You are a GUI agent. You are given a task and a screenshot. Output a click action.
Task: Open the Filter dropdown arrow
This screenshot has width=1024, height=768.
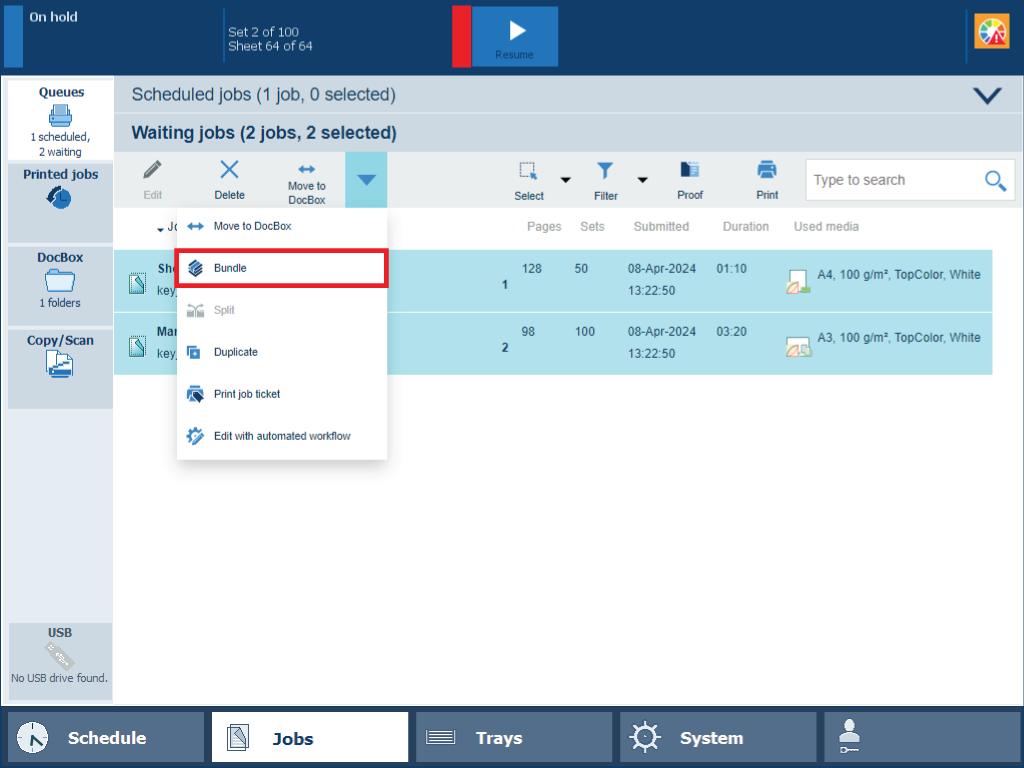click(642, 181)
